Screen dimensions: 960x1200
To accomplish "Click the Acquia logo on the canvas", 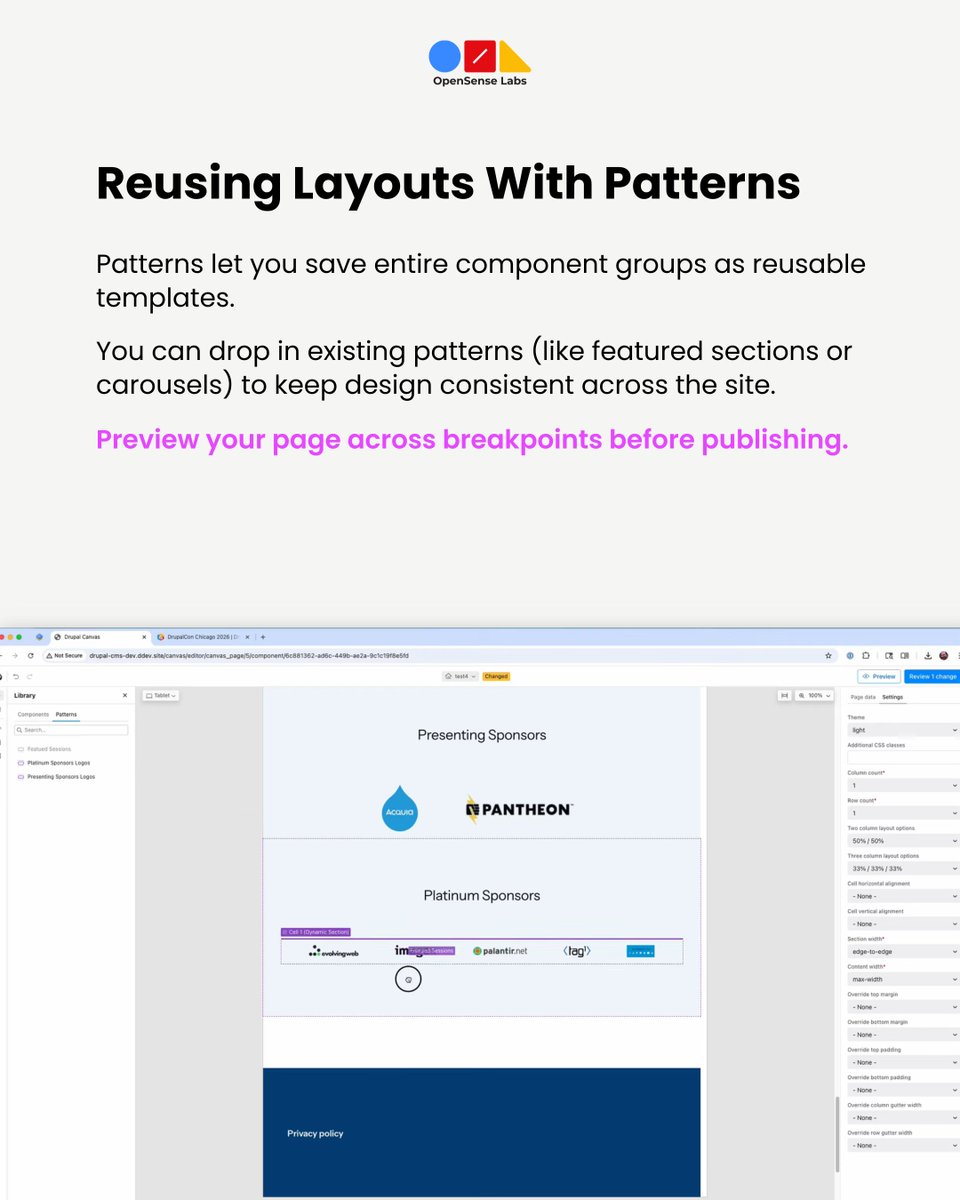I will coord(400,808).
